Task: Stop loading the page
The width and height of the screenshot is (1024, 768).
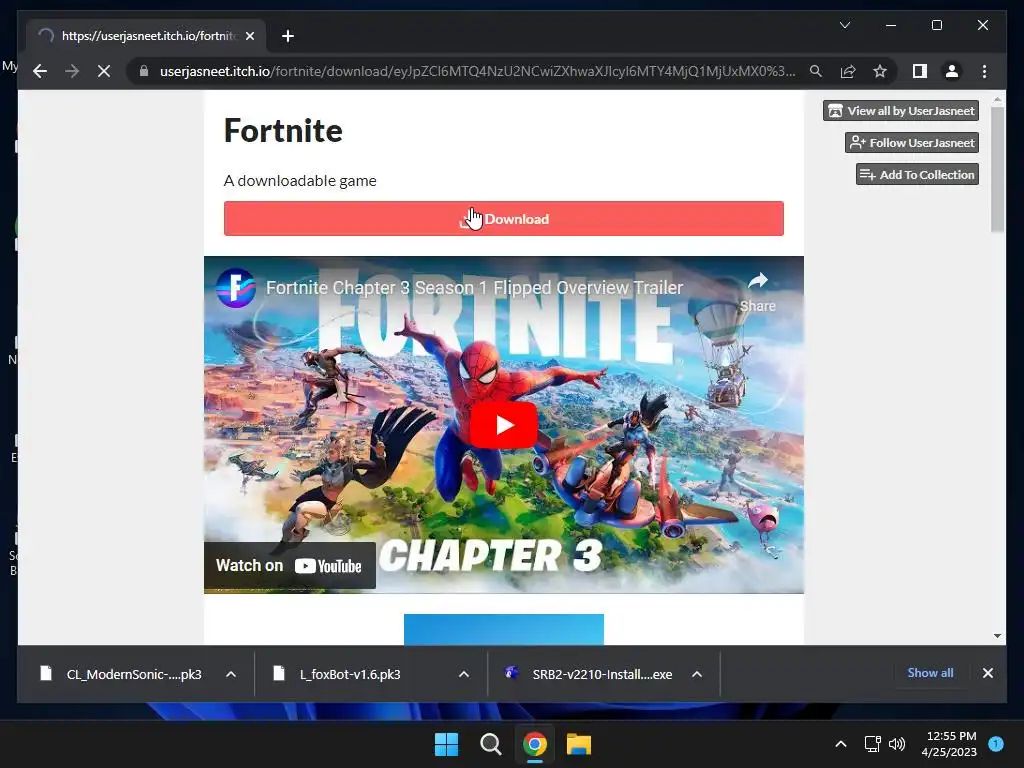Action: coord(104,71)
